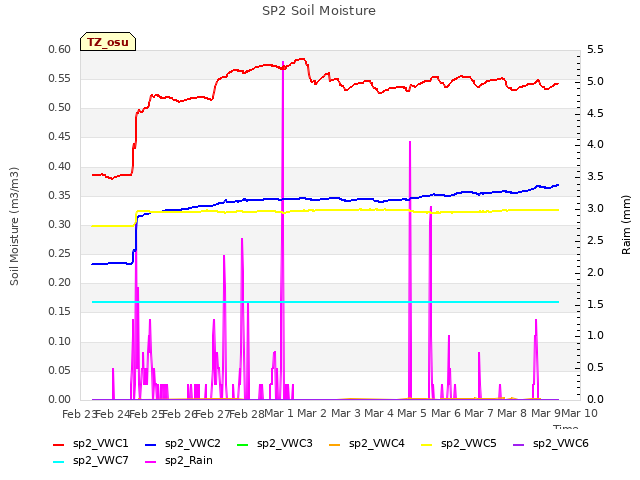
Task: Toggle sp2_VWC2 legend entry
Action: (182, 443)
